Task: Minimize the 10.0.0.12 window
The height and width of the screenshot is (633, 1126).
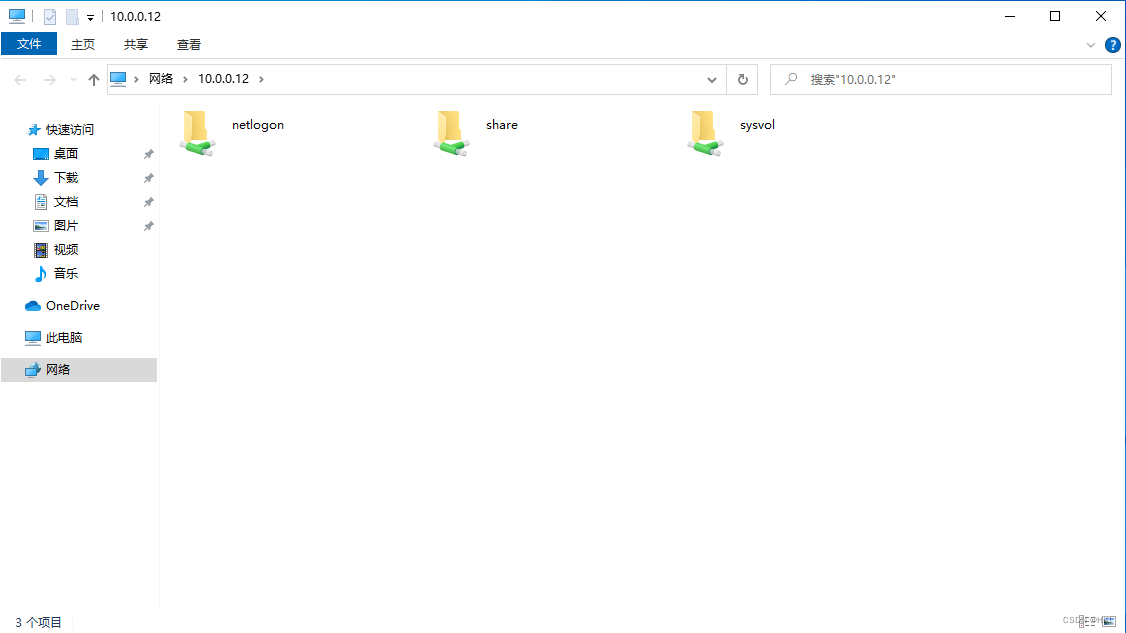Action: (1010, 16)
